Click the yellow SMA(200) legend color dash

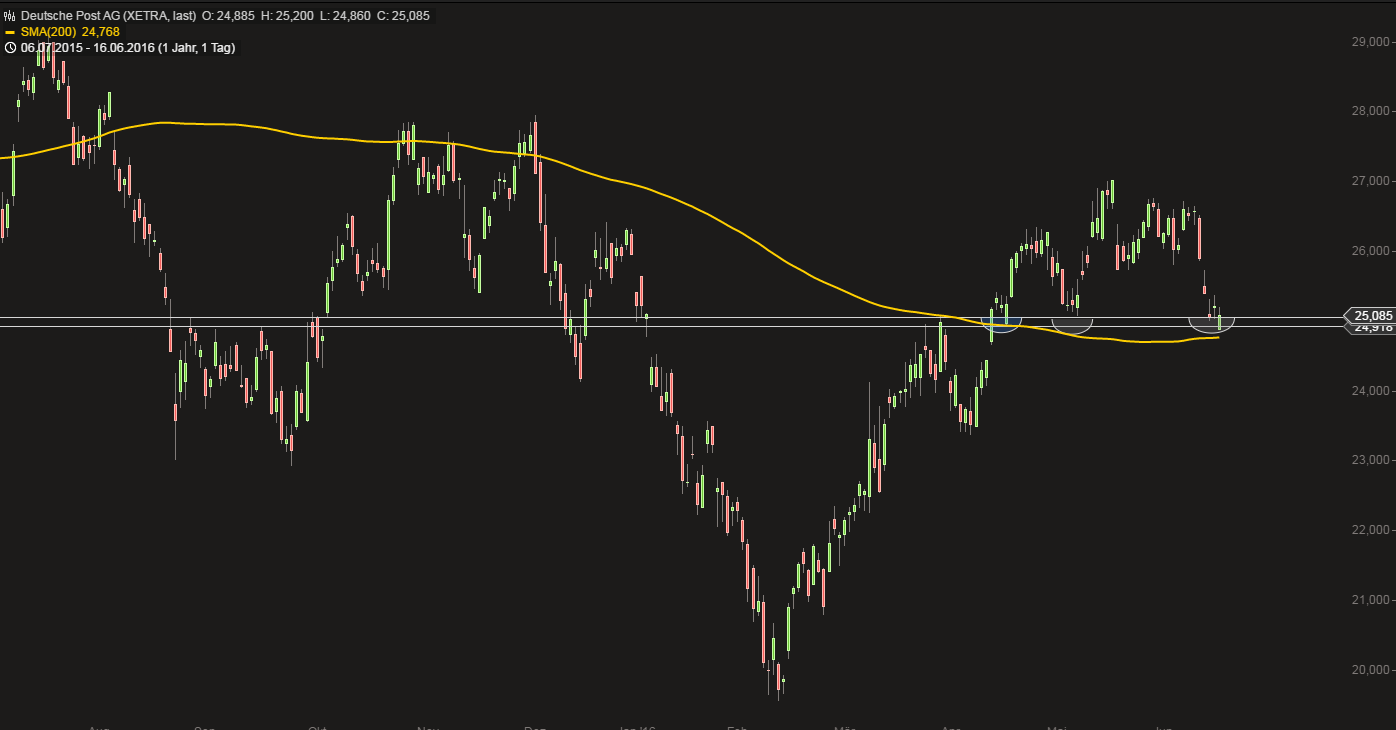[10, 32]
